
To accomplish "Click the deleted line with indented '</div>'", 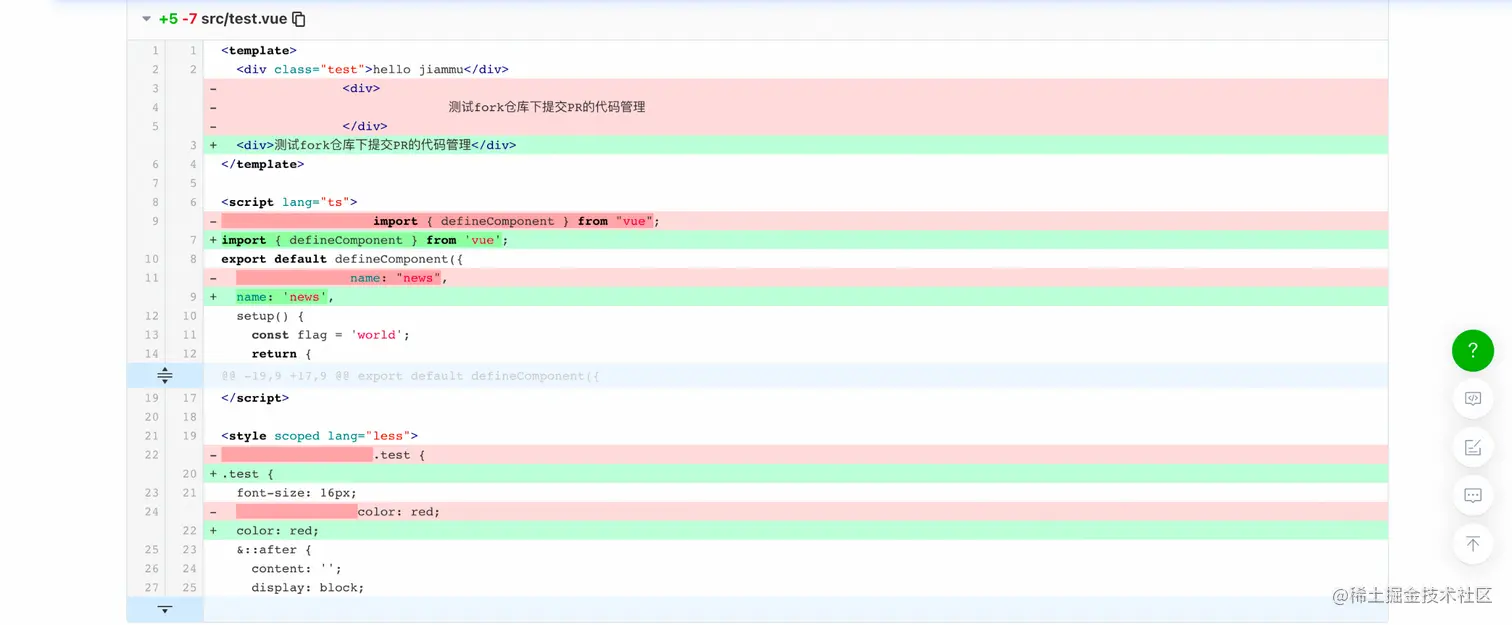I will 795,127.
